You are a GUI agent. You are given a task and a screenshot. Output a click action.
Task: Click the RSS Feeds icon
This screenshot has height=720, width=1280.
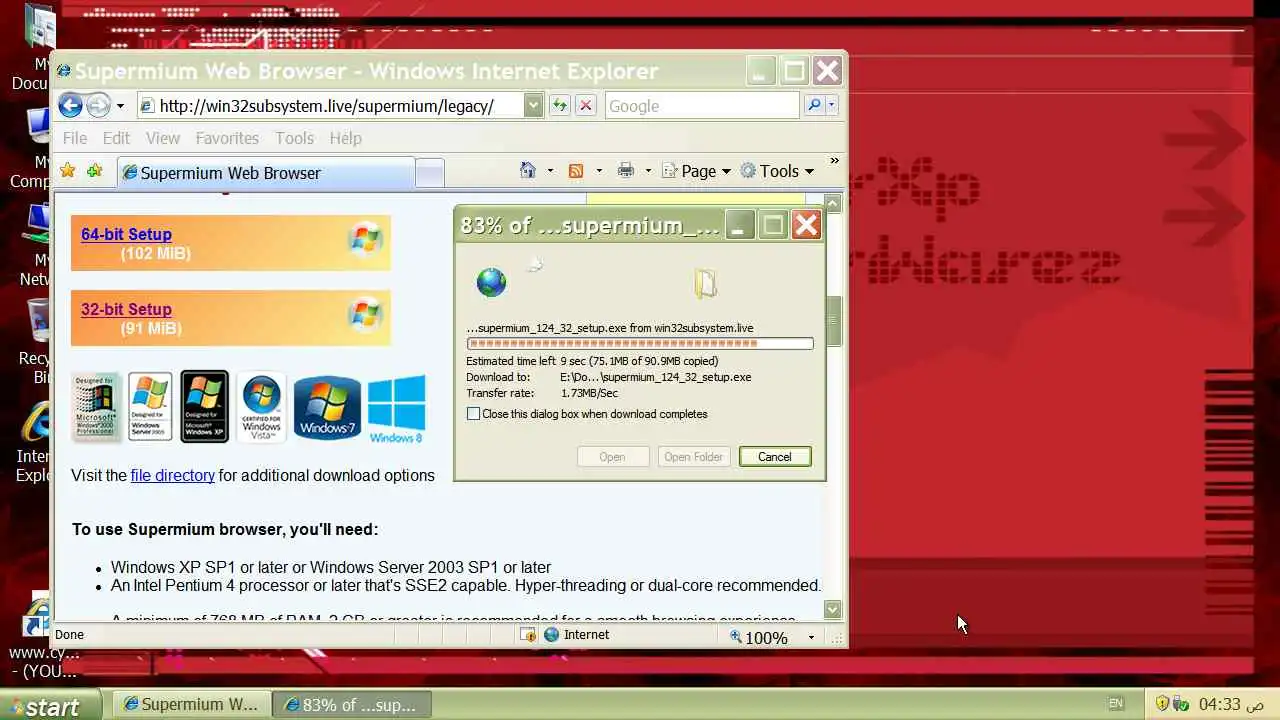[x=576, y=171]
